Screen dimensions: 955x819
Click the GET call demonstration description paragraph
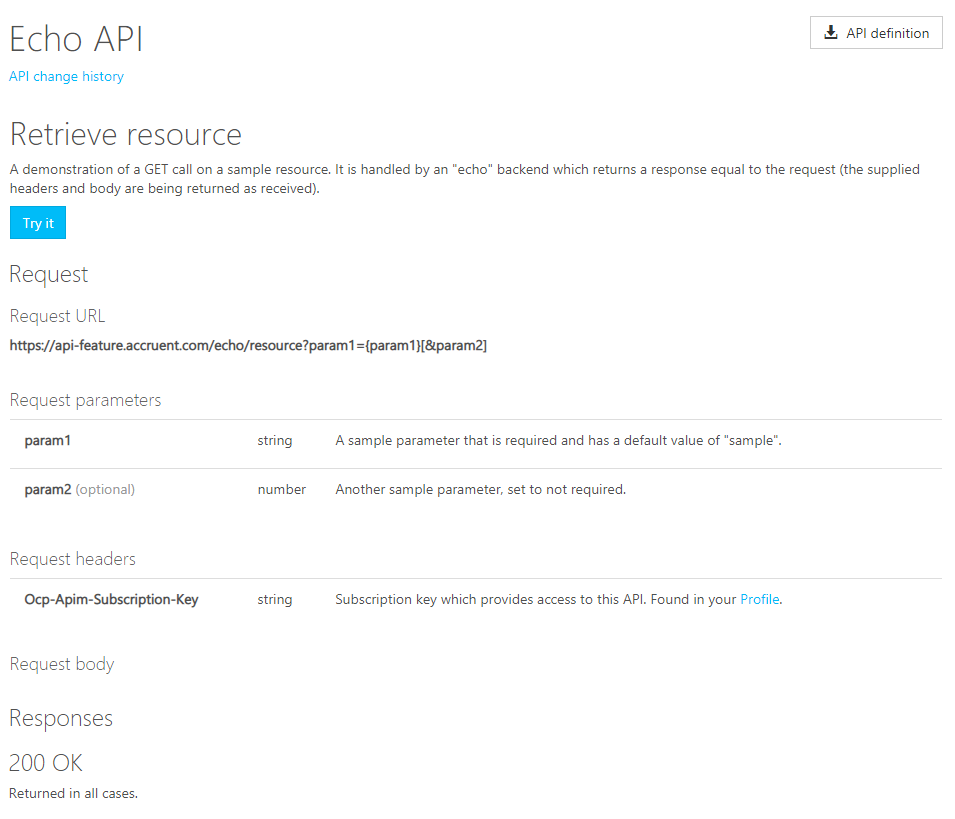pos(465,179)
